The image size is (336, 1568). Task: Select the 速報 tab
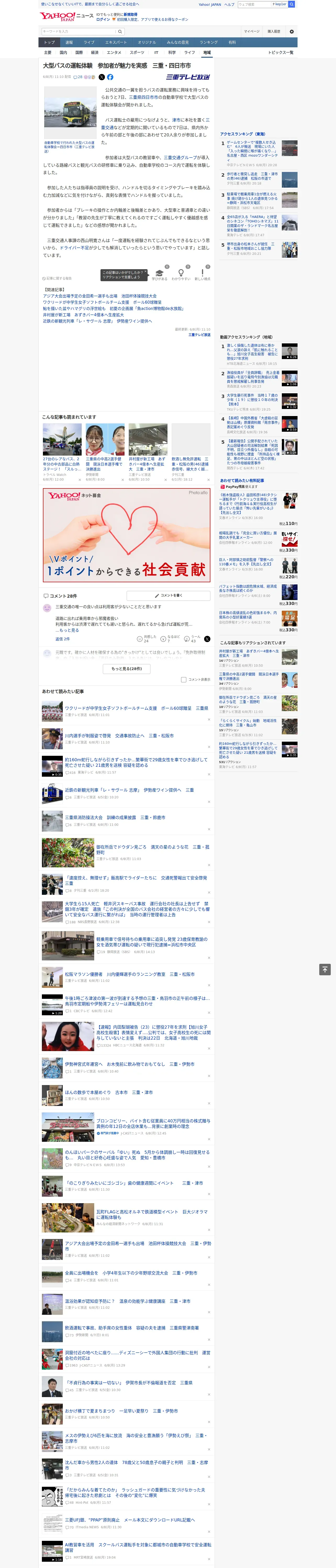point(69,43)
